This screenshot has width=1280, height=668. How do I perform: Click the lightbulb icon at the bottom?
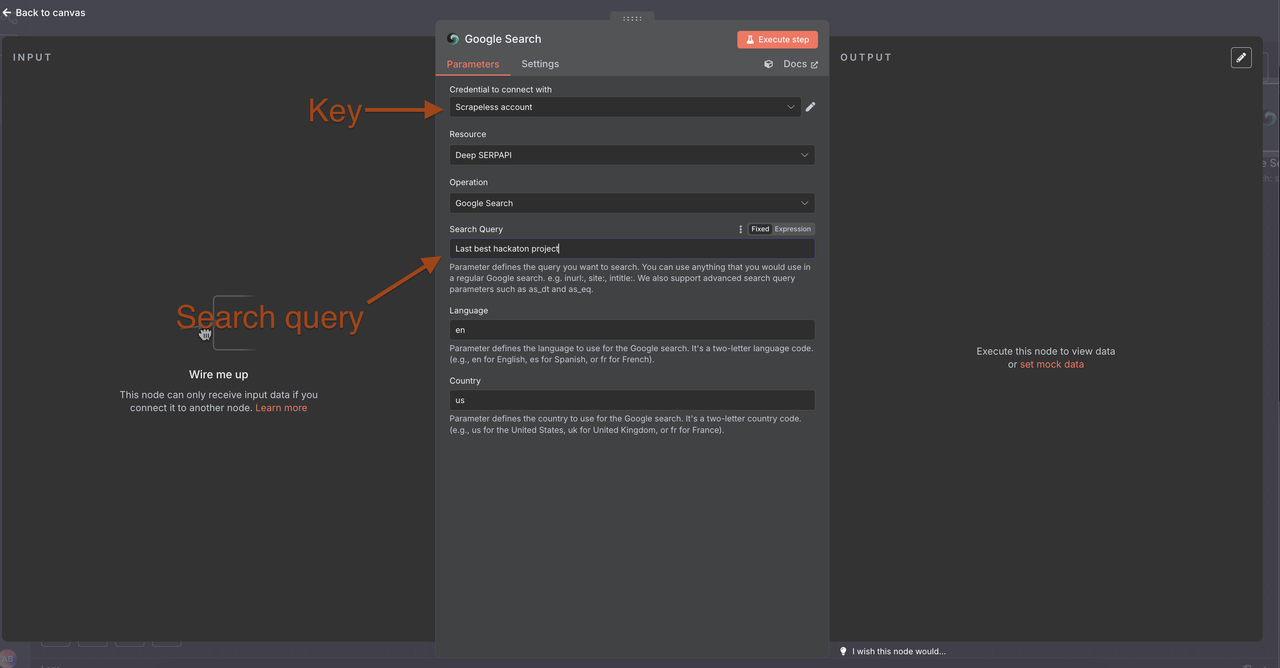[x=844, y=651]
